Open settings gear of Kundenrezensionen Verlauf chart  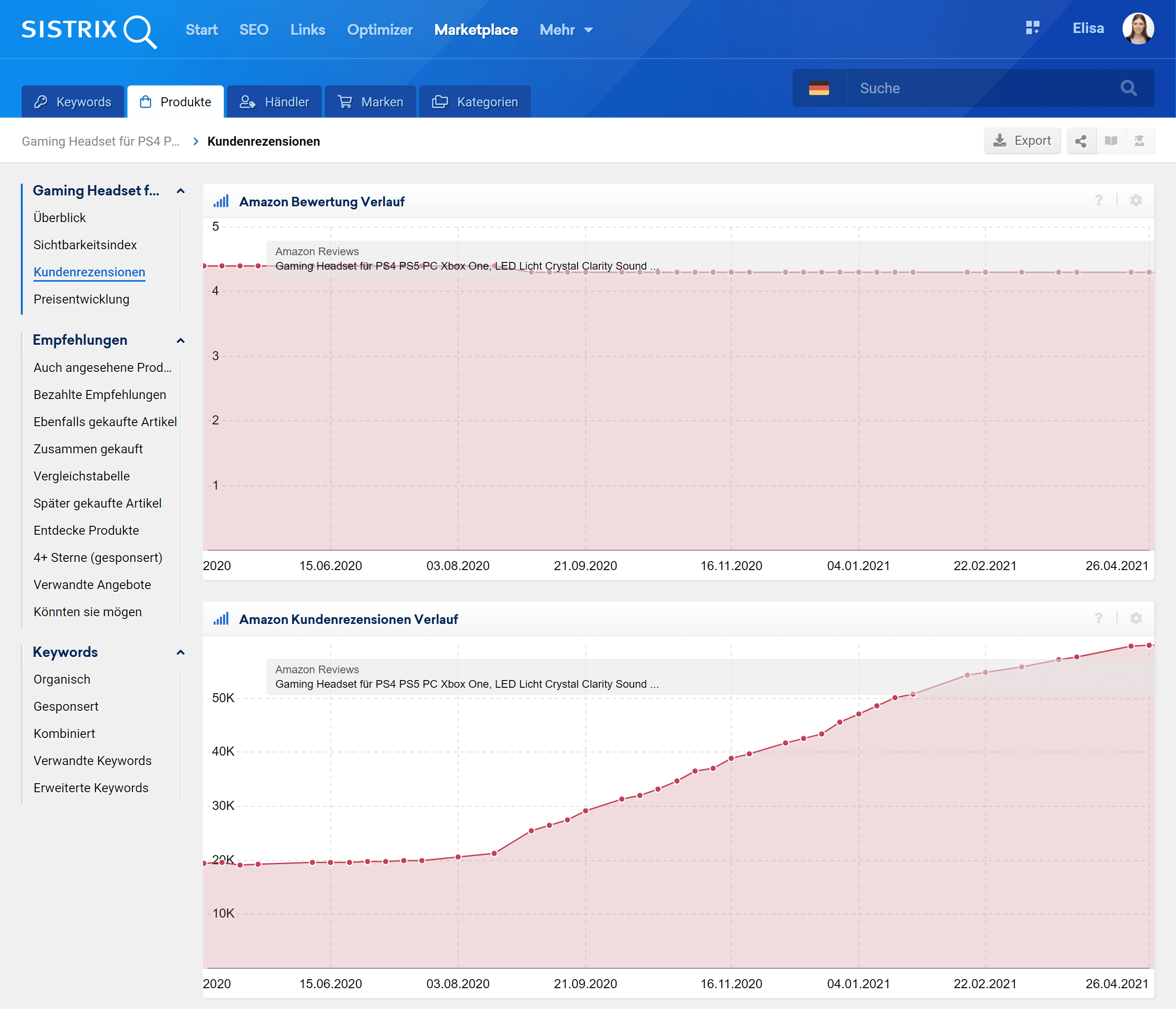pos(1136,619)
